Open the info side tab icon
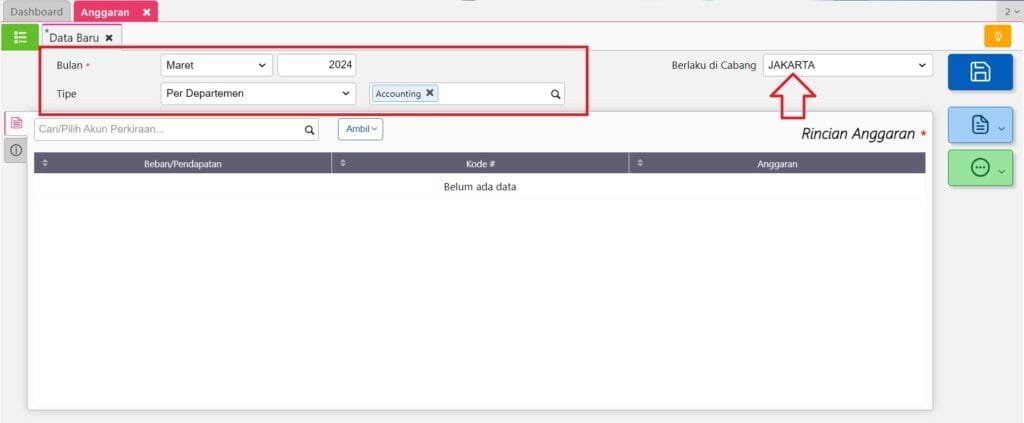The image size is (1024, 423). 16,150
